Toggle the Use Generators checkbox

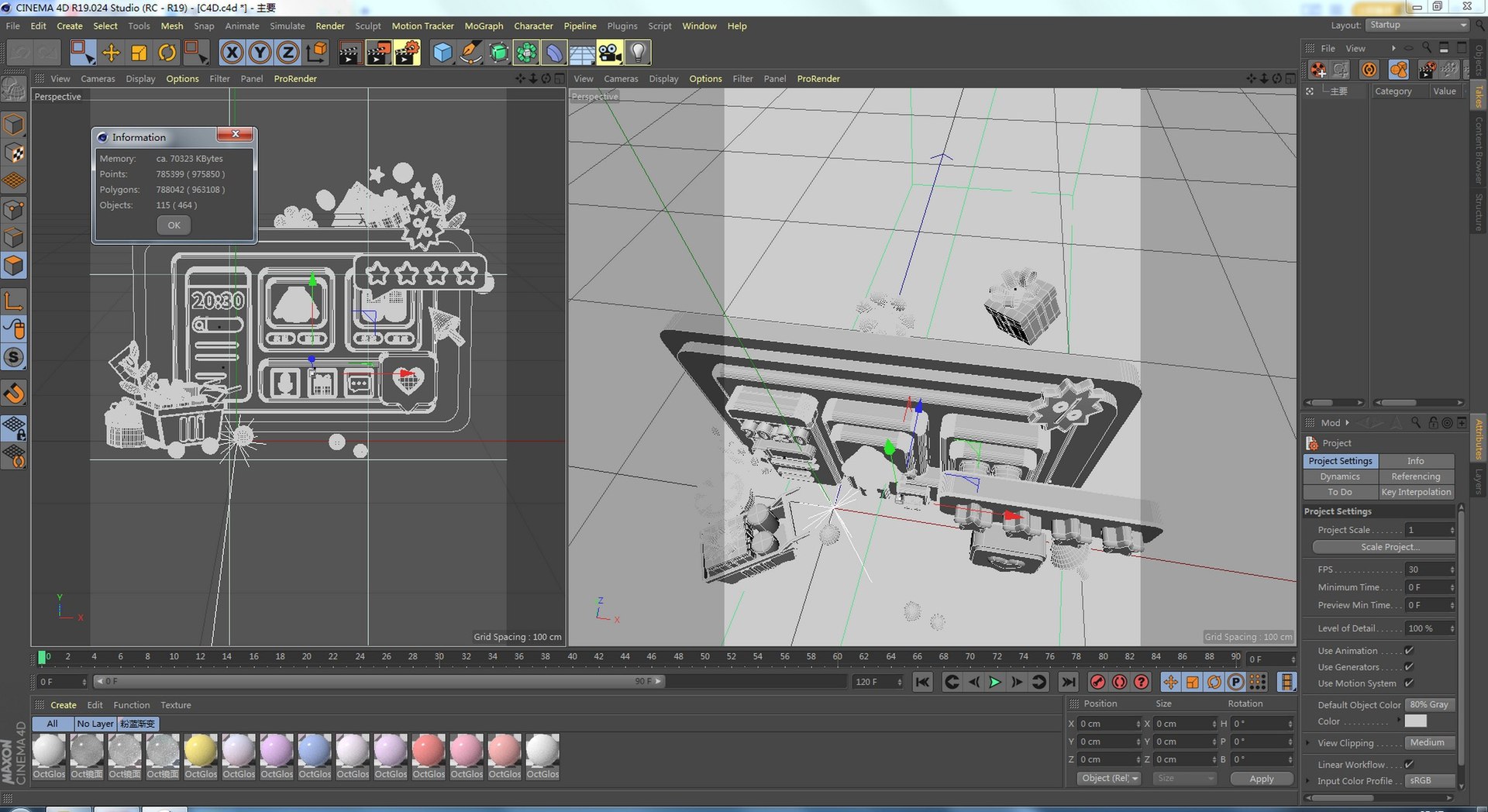1409,667
